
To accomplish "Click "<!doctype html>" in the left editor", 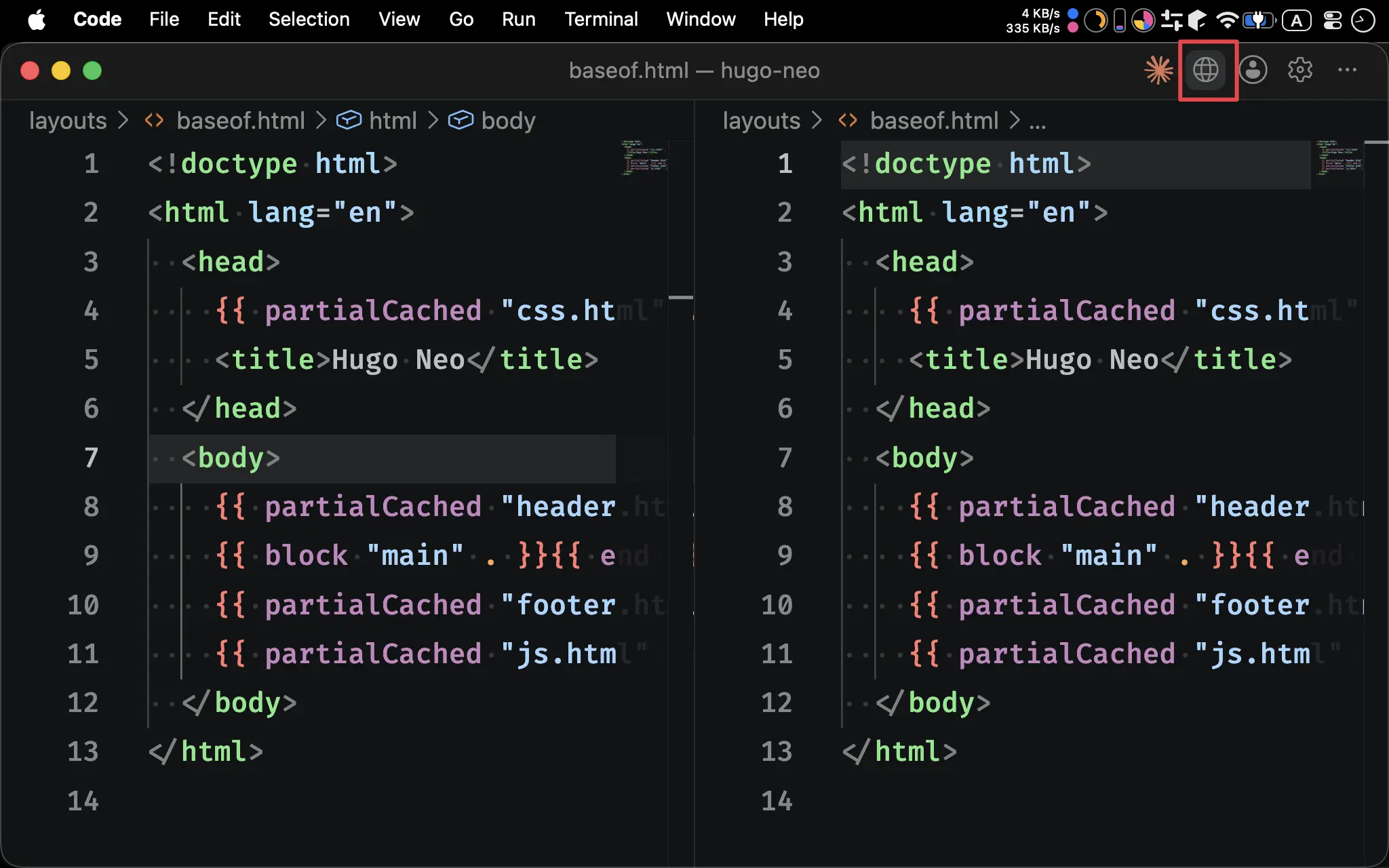I will (x=273, y=163).
